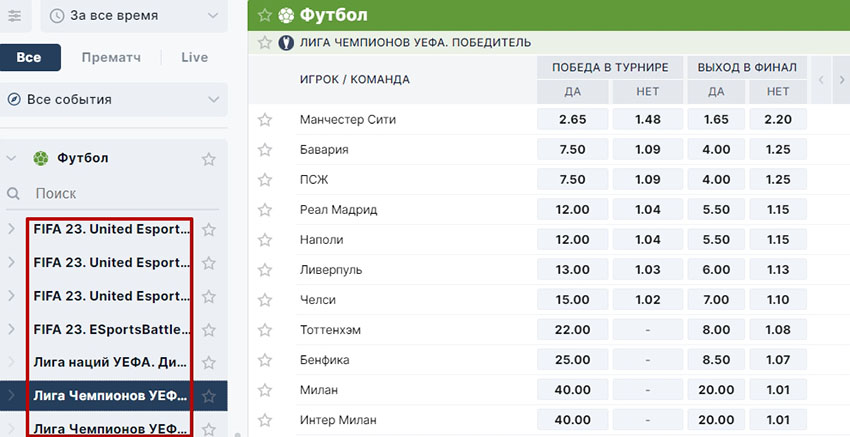This screenshot has width=850, height=437.
Task: Open the 'FIFA 23. ESportsBattle' league
Action: 112,329
